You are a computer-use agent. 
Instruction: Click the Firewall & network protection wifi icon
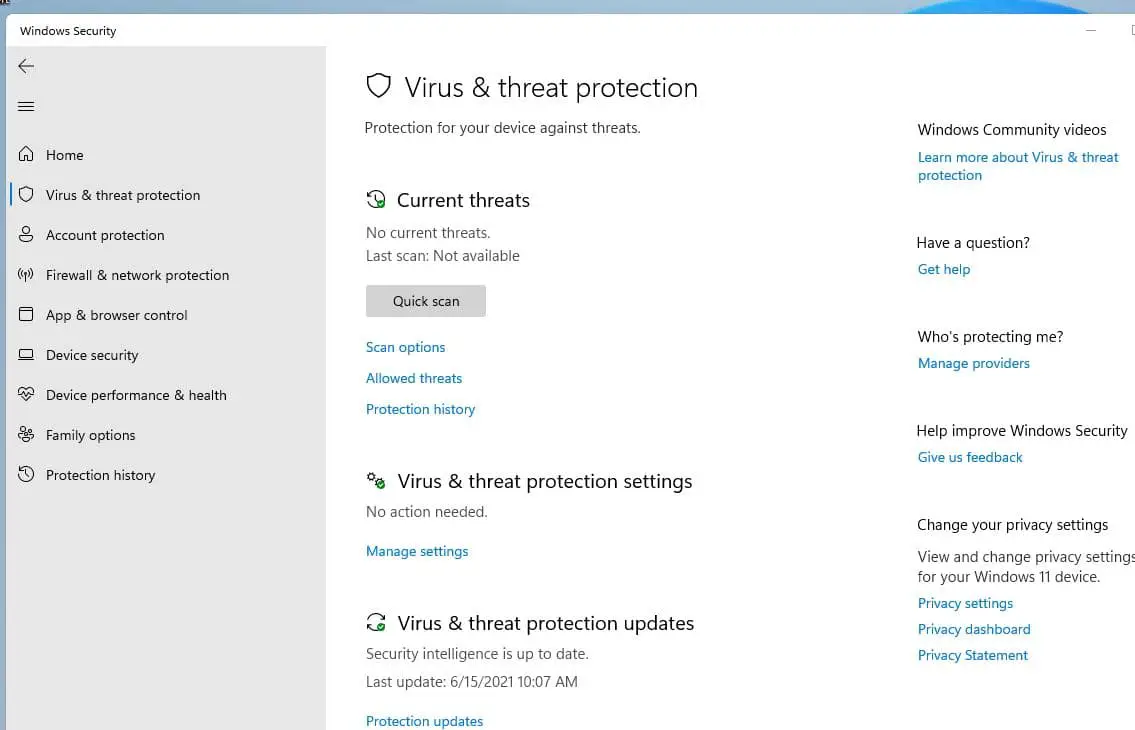click(x=26, y=275)
